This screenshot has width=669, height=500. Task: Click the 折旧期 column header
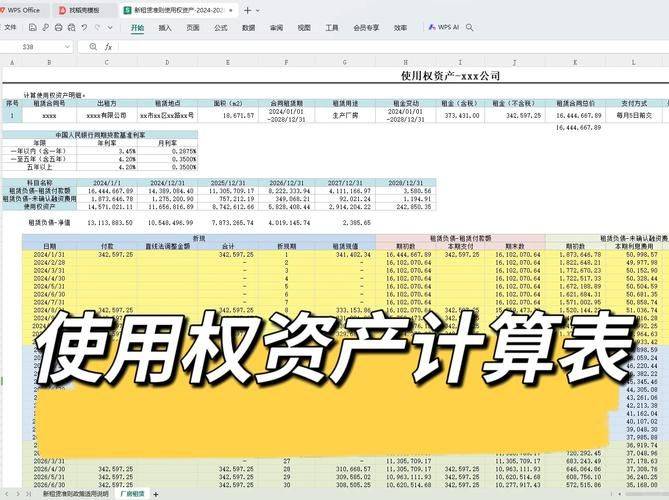(287, 246)
